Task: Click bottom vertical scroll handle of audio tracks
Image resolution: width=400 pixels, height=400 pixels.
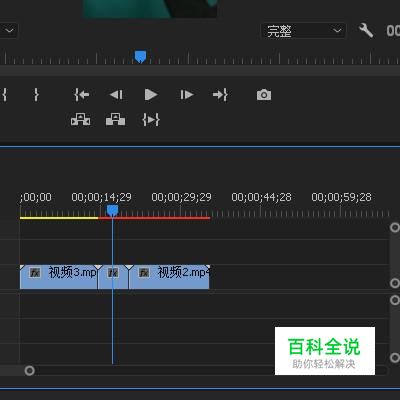Action: [395, 358]
